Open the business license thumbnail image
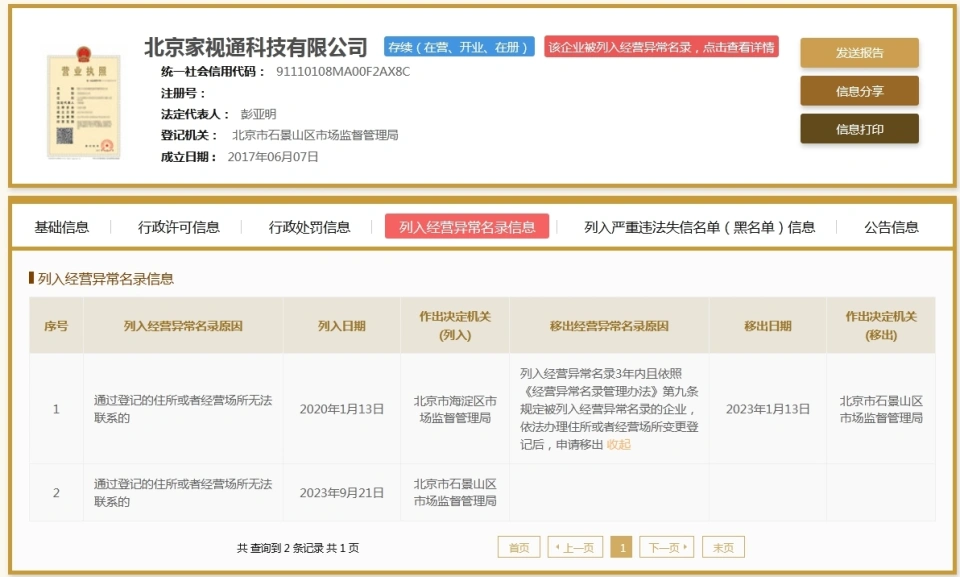This screenshot has width=960, height=577. point(84,102)
